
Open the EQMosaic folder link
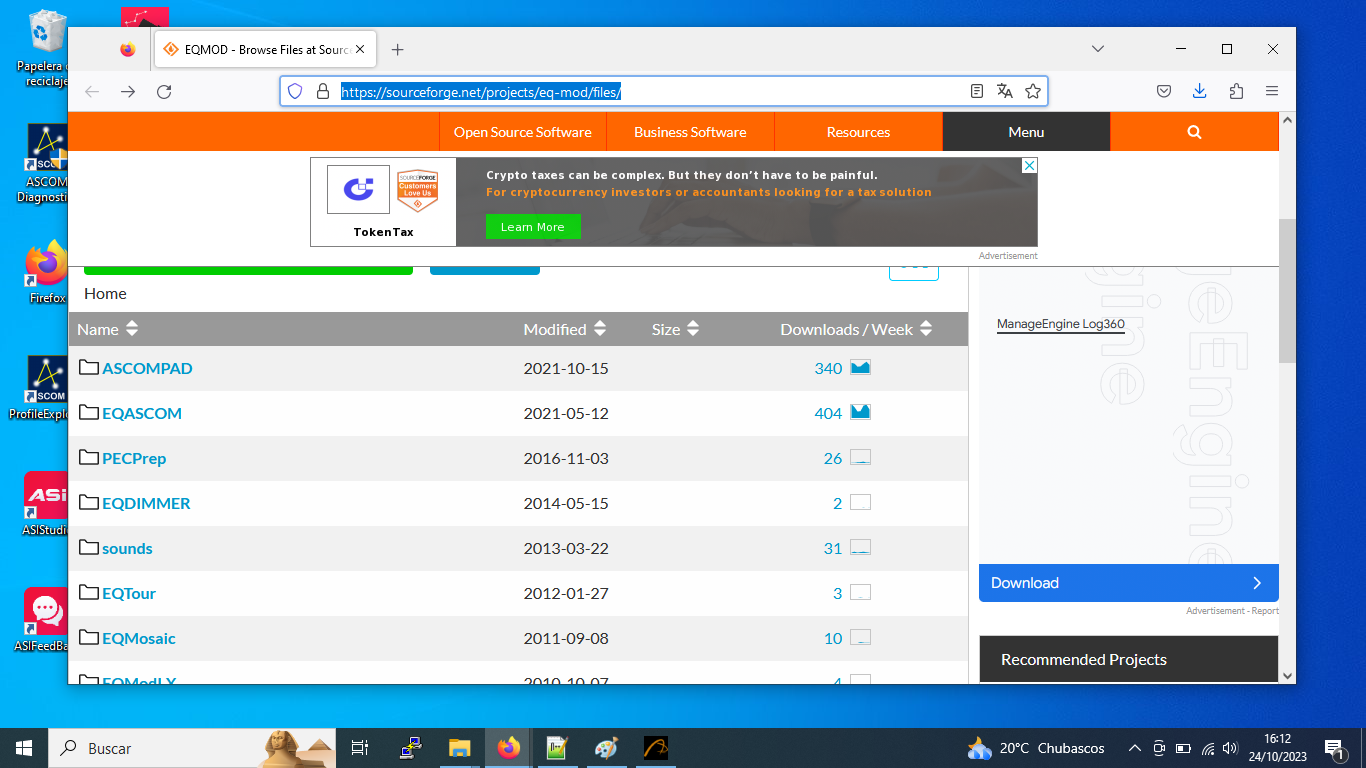[139, 638]
